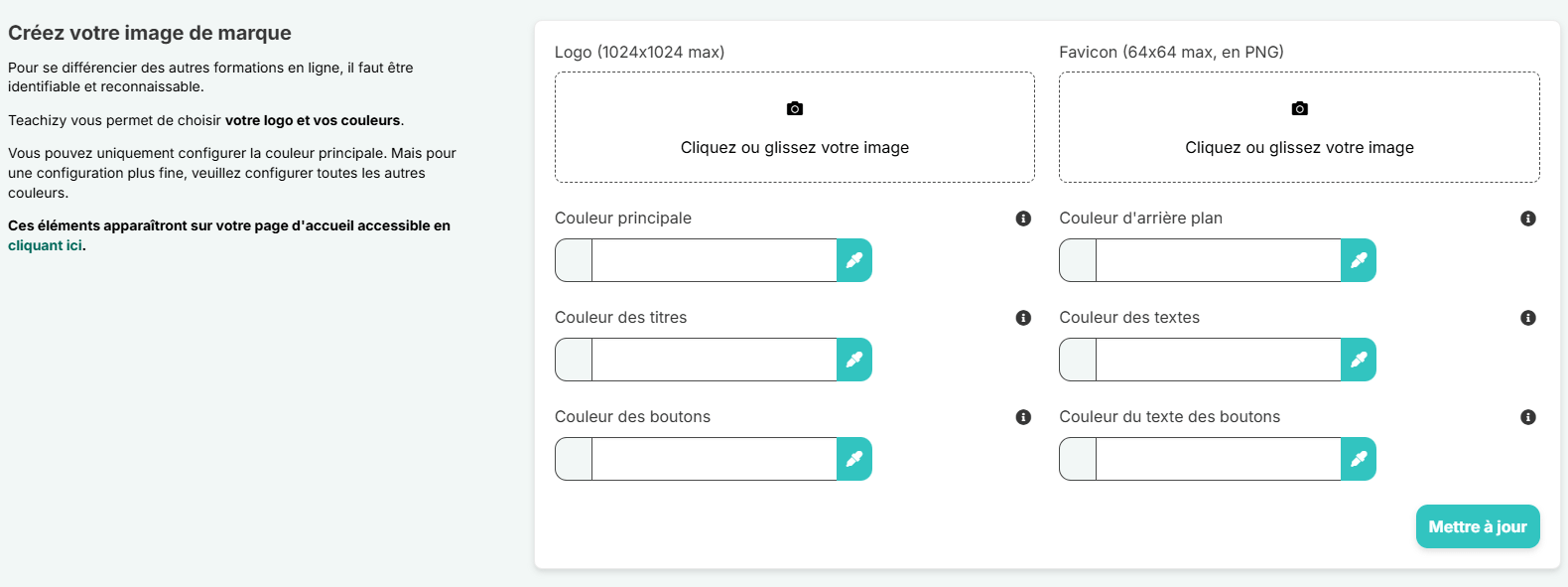The width and height of the screenshot is (1568, 587).
Task: Open eyedropper picker for Couleur d'arrière plan
Action: (x=1359, y=260)
